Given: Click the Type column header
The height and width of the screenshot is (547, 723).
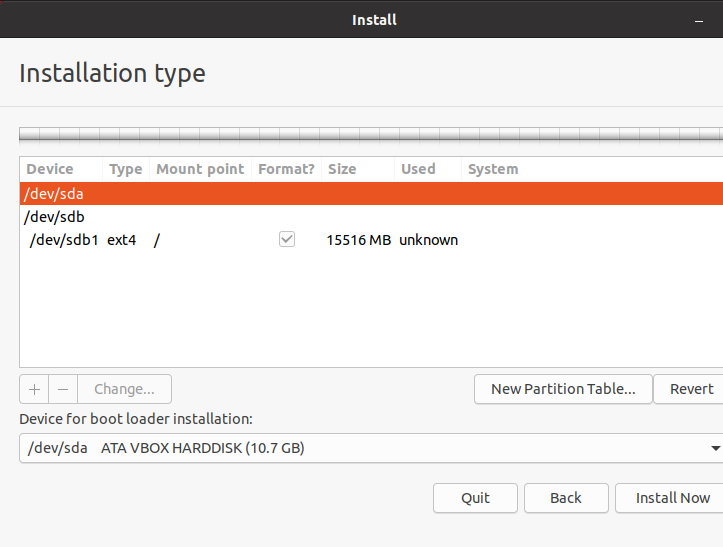Looking at the screenshot, I should (x=125, y=169).
